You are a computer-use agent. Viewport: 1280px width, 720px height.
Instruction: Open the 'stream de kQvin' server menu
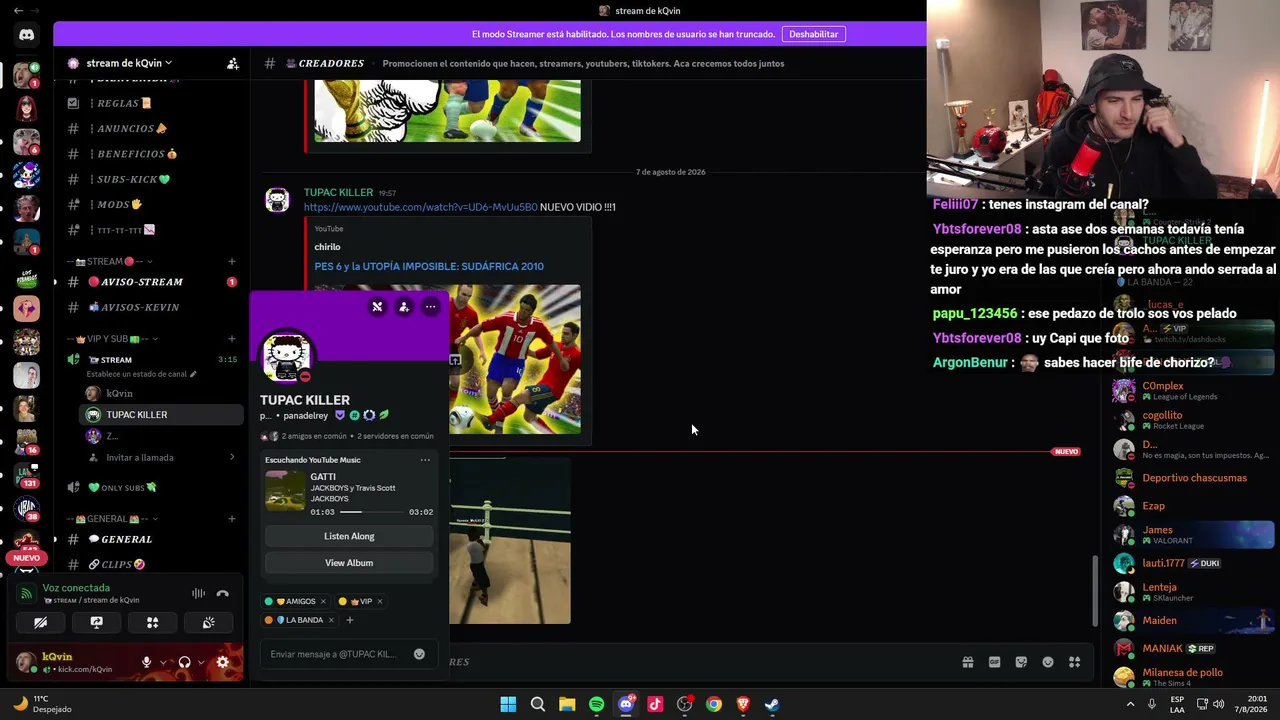[129, 63]
